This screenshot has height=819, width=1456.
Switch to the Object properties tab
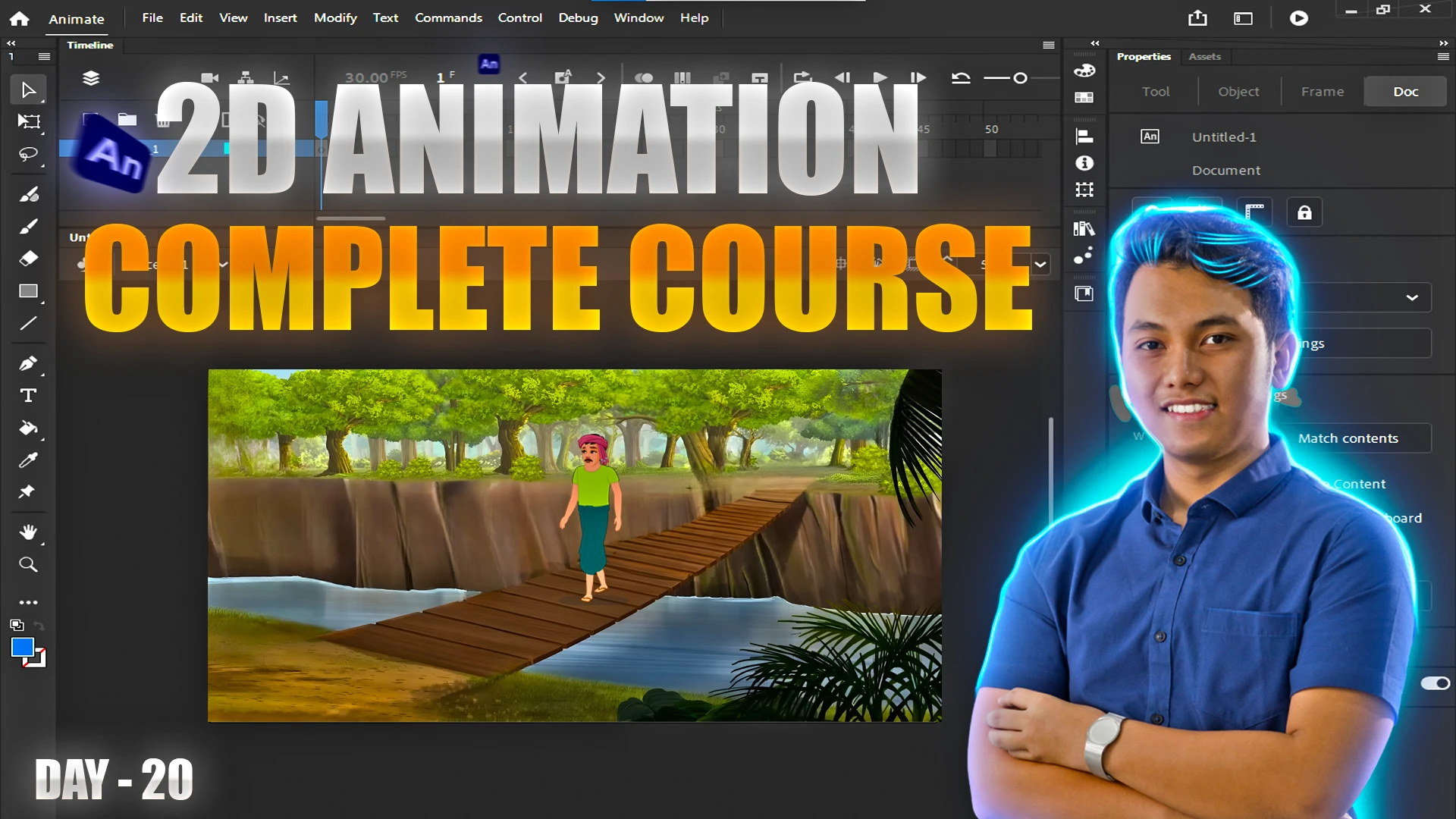pyautogui.click(x=1238, y=91)
